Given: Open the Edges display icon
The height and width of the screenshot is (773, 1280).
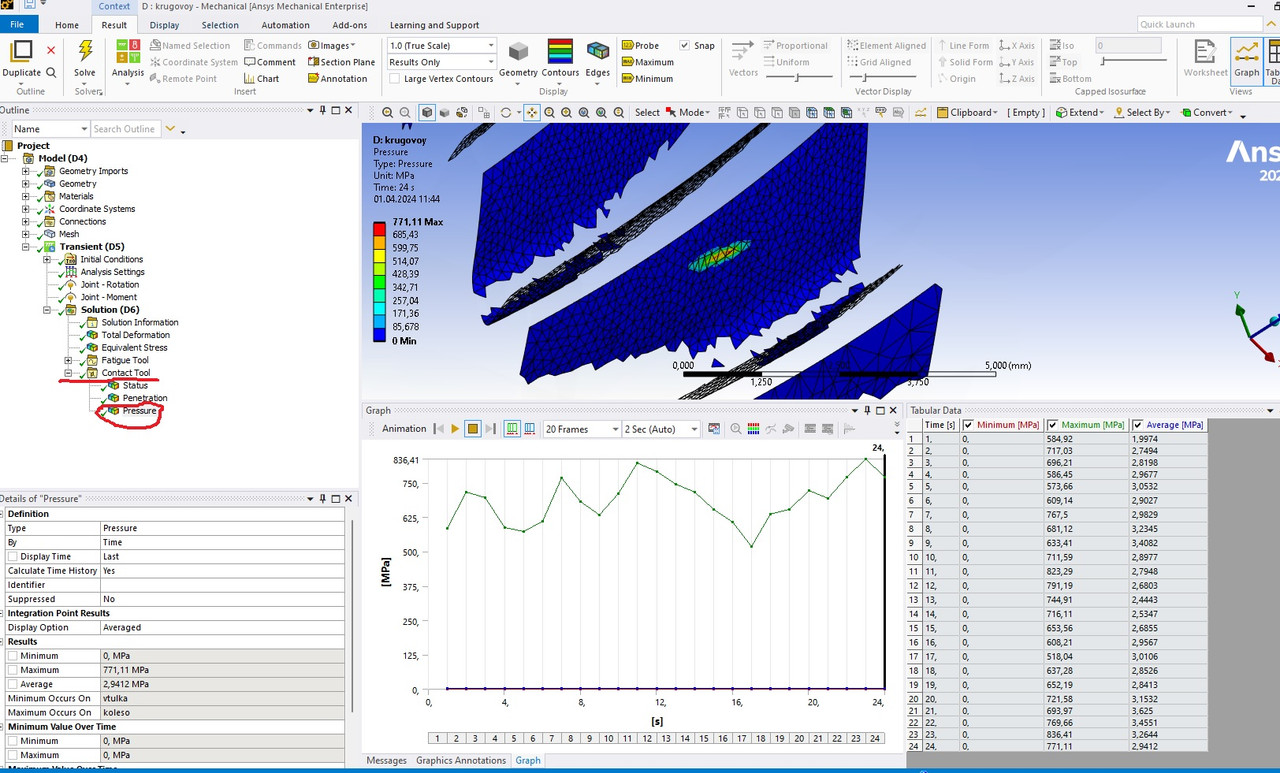Looking at the screenshot, I should (x=598, y=52).
